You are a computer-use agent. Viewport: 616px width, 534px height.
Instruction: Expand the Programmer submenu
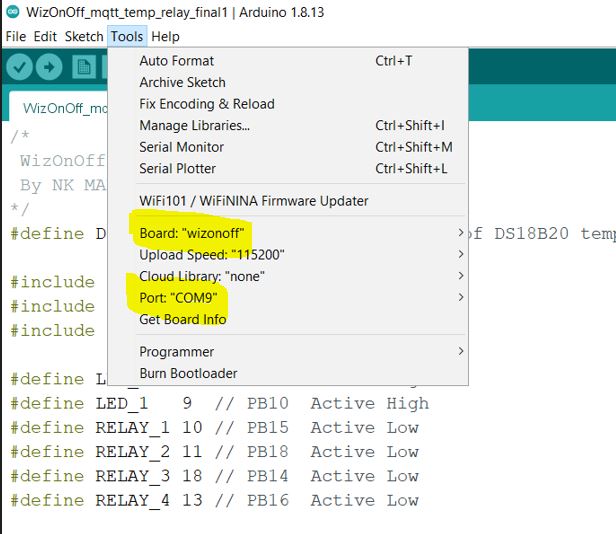coord(176,352)
